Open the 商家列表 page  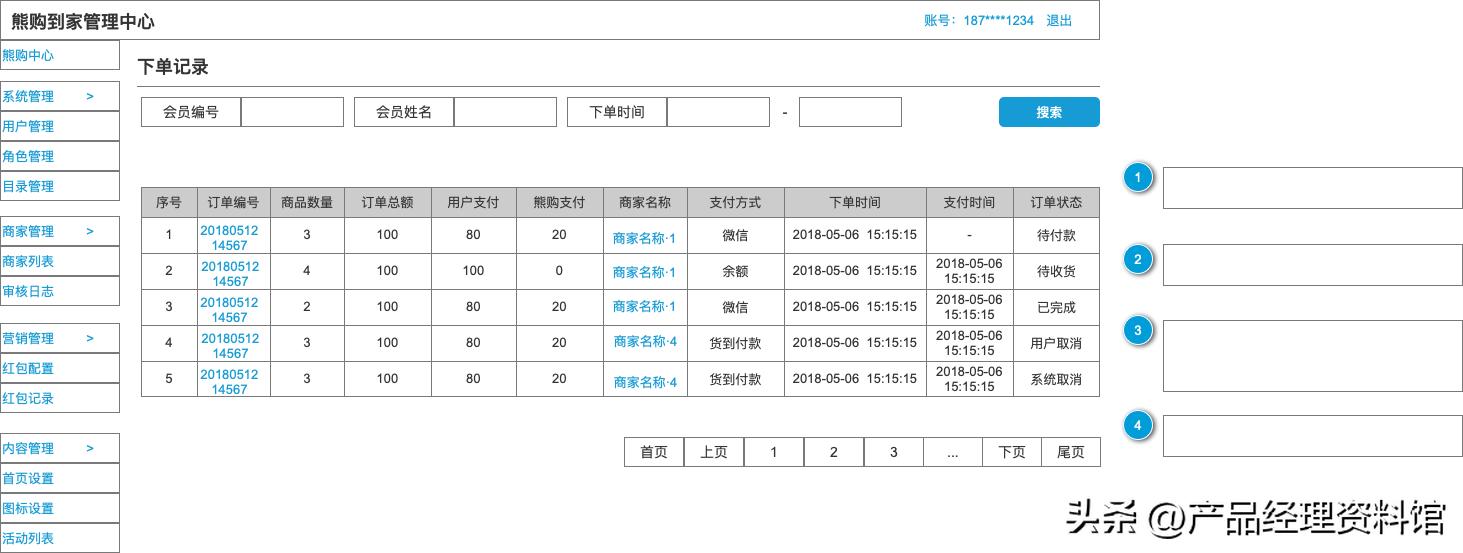click(59, 261)
